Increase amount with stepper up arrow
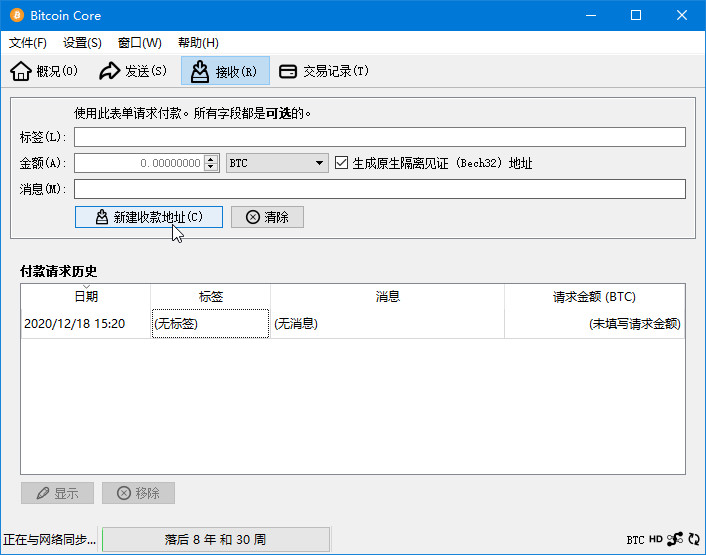Image resolution: width=706 pixels, height=555 pixels. [x=211, y=159]
